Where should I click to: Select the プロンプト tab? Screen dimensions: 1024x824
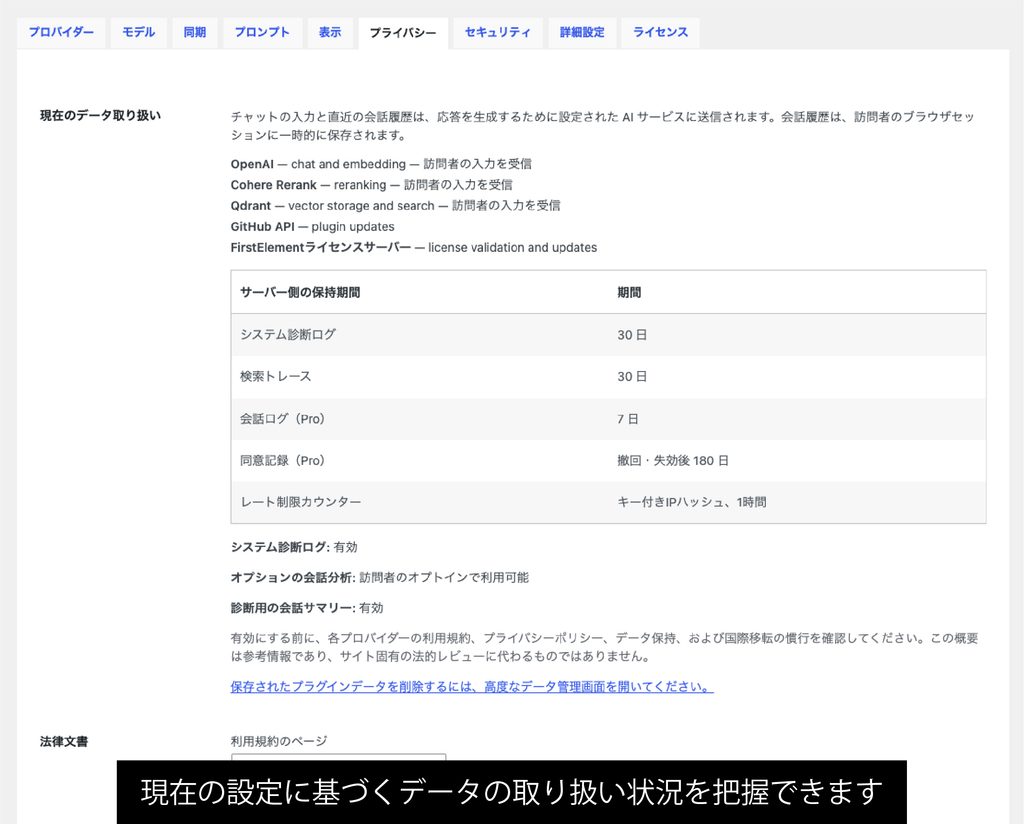pos(262,32)
